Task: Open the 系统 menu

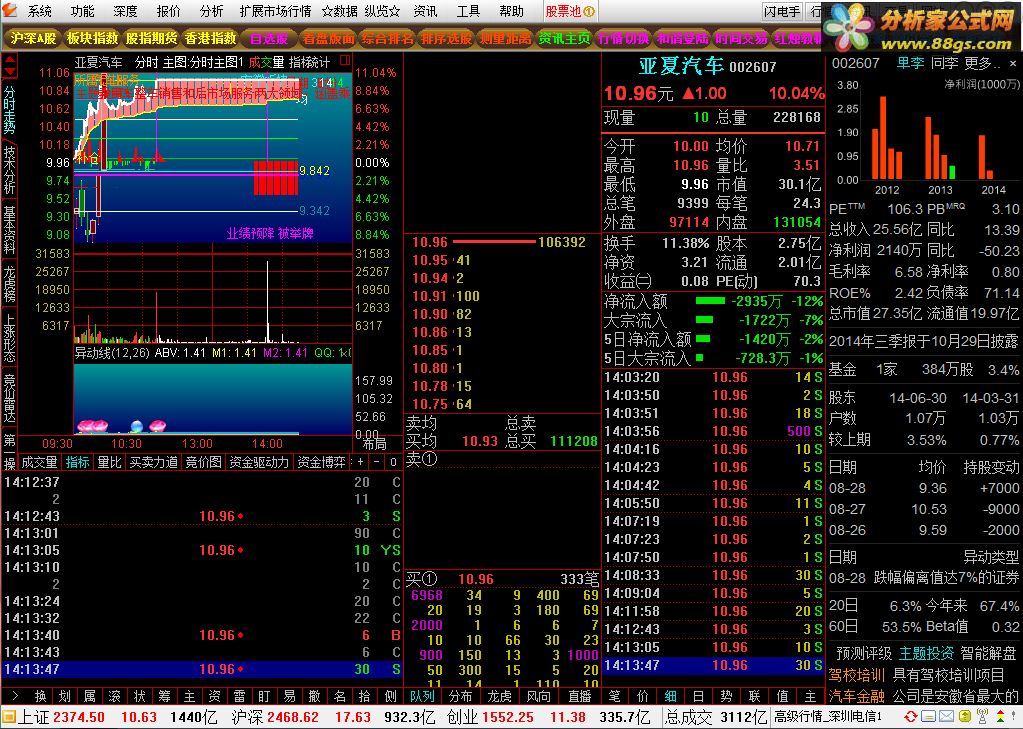Action: (x=39, y=11)
